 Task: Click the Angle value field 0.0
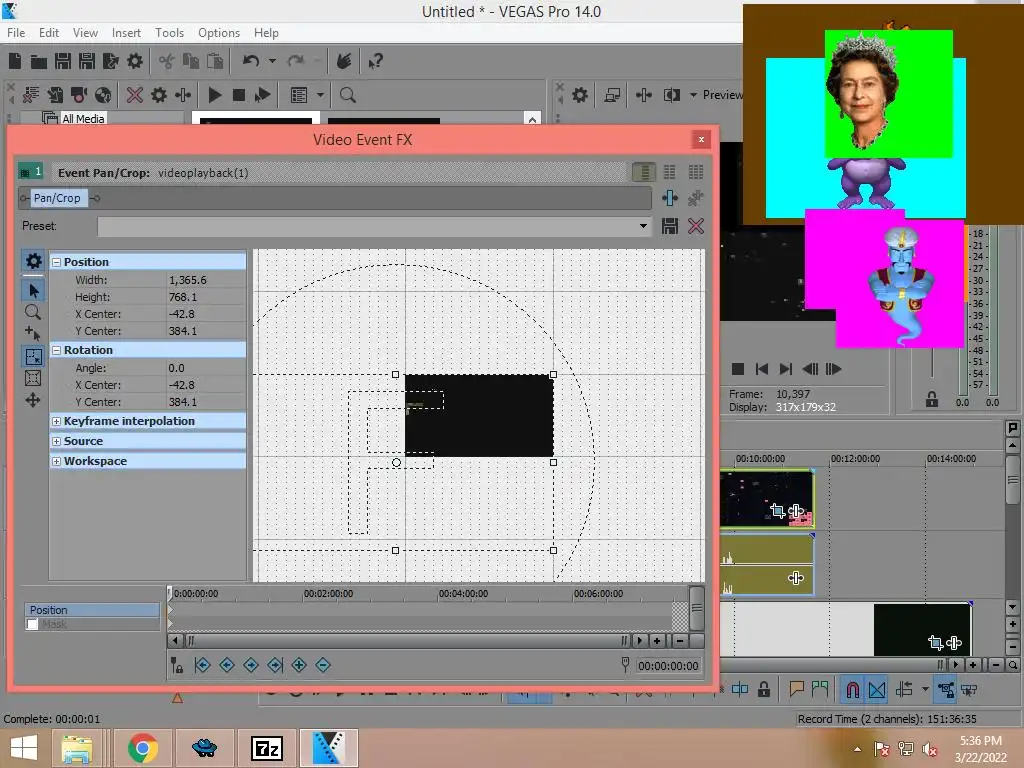(206, 368)
